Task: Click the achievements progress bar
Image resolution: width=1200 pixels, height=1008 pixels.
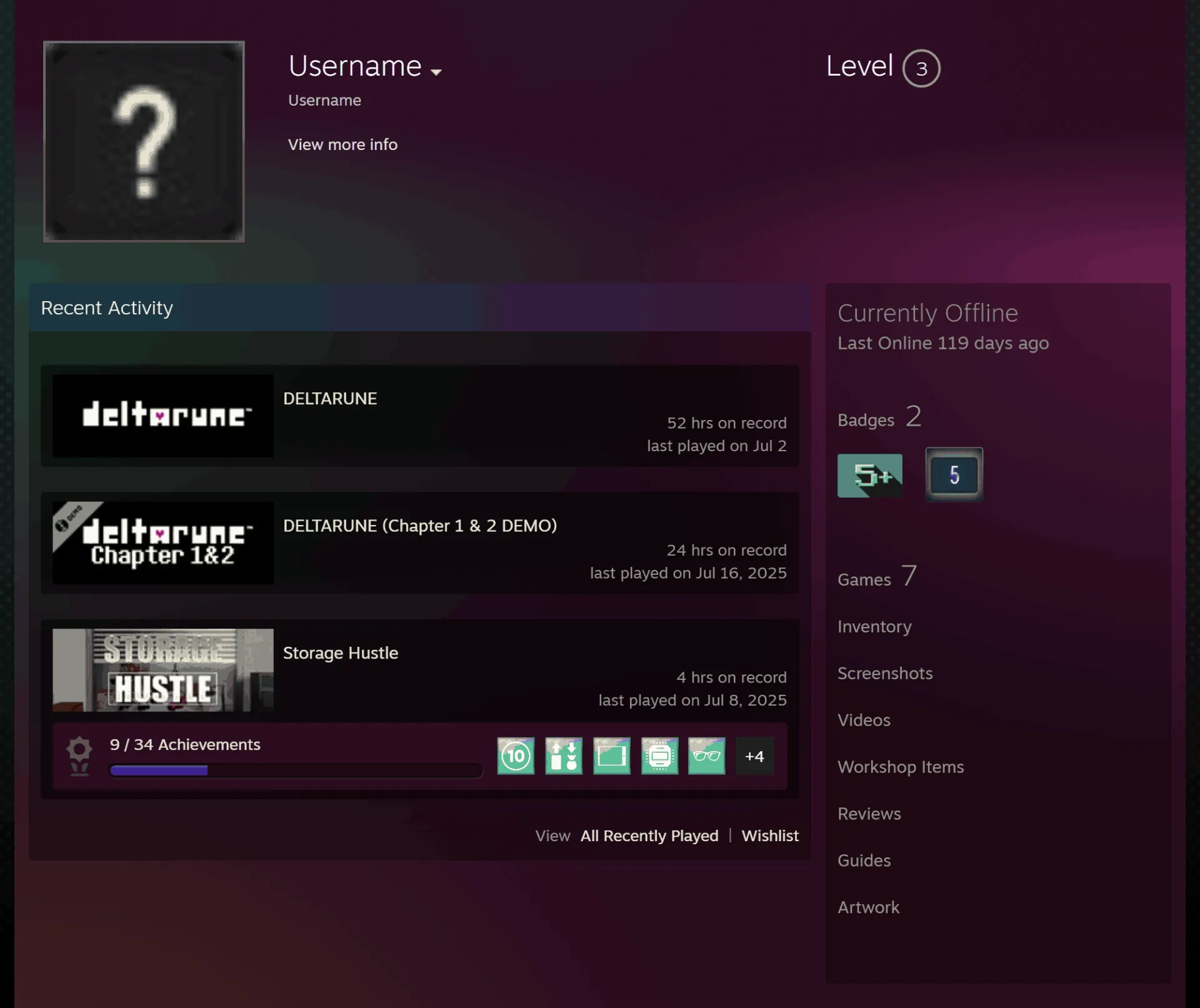Action: tap(296, 771)
